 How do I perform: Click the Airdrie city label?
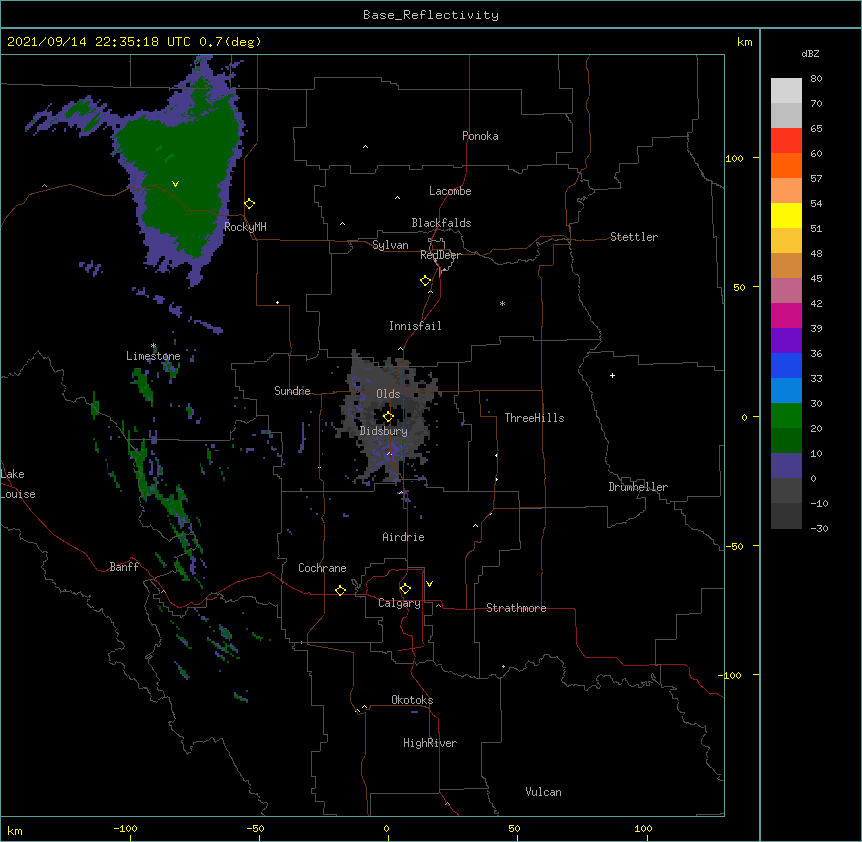(403, 537)
